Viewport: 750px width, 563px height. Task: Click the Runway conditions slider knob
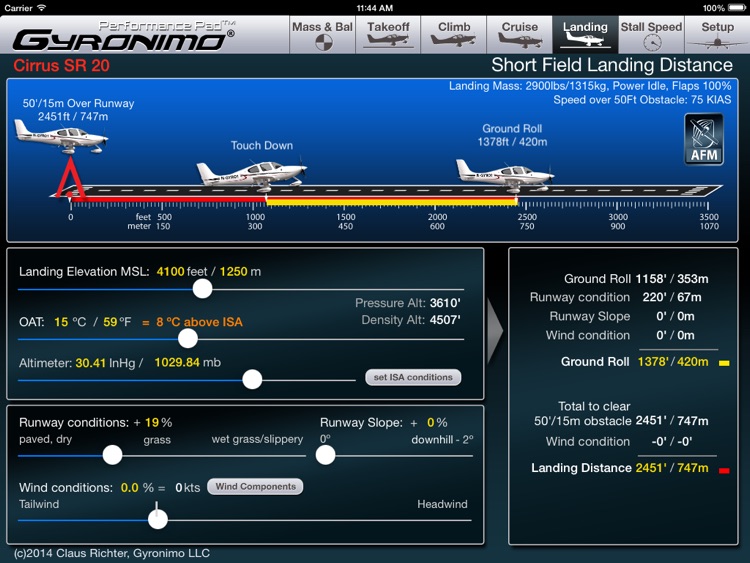pos(112,455)
